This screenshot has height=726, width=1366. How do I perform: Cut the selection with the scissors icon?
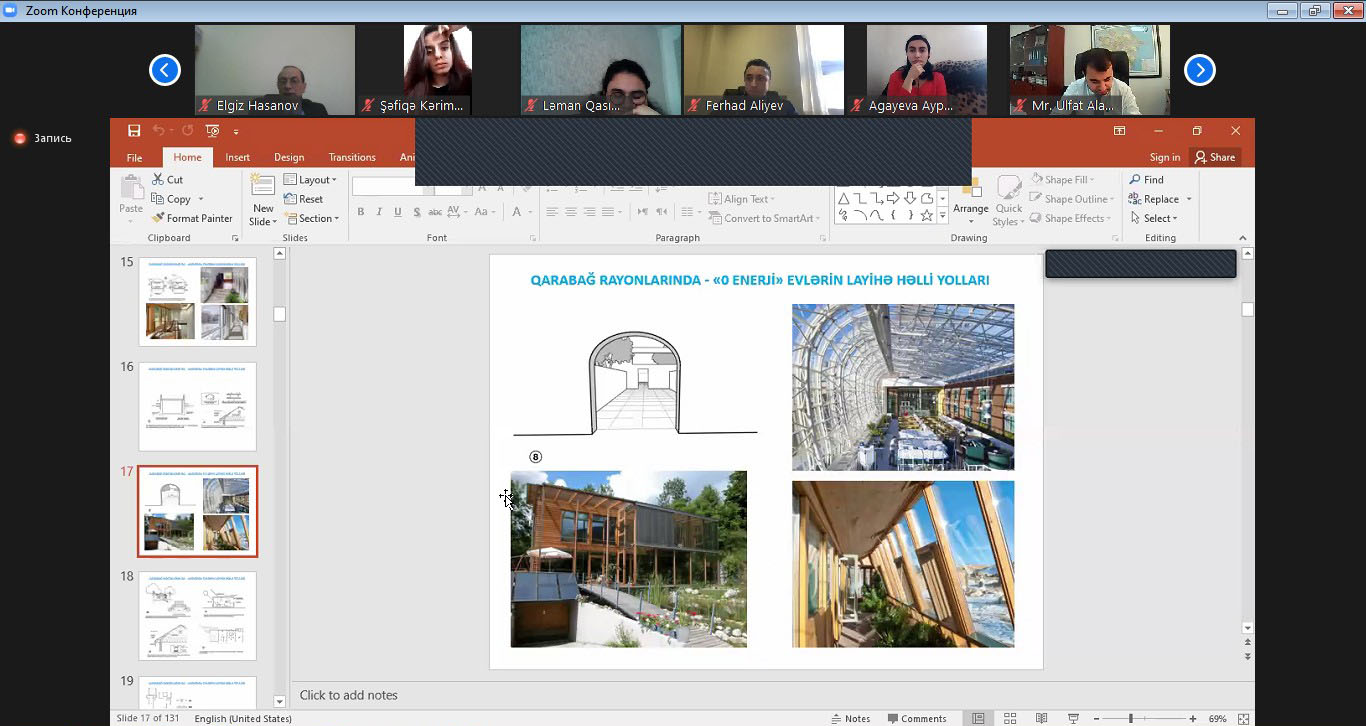[x=167, y=180]
